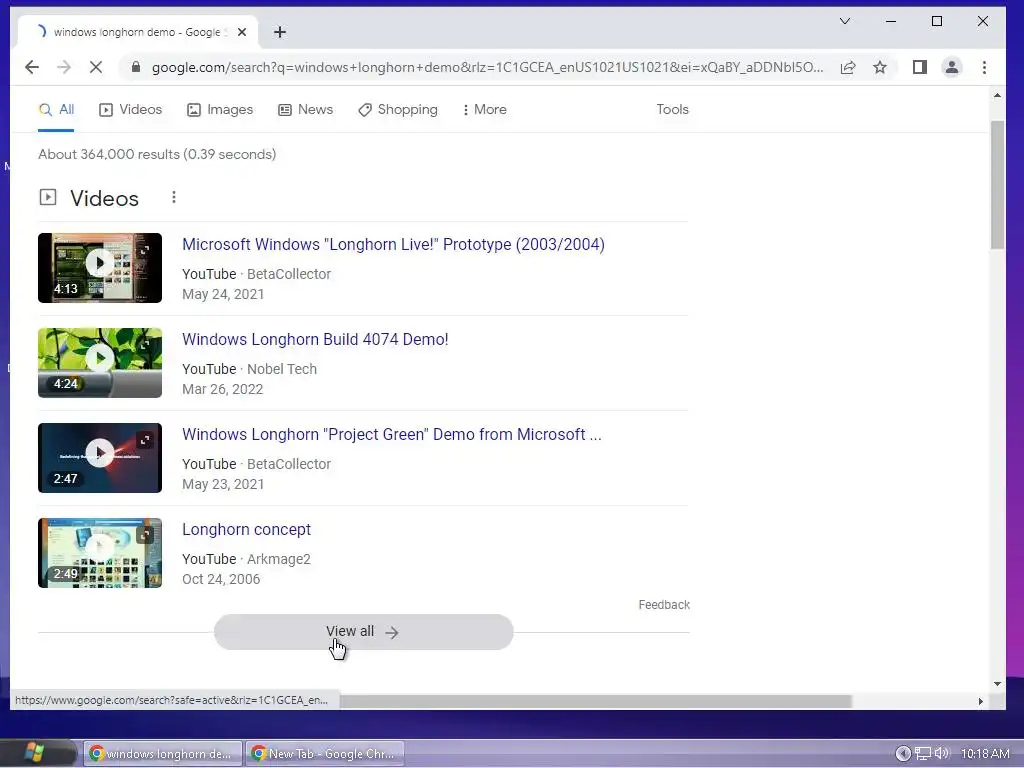1024x768 pixels.
Task: Play the 4:24 Build 4074 thumbnail
Action: pos(100,362)
